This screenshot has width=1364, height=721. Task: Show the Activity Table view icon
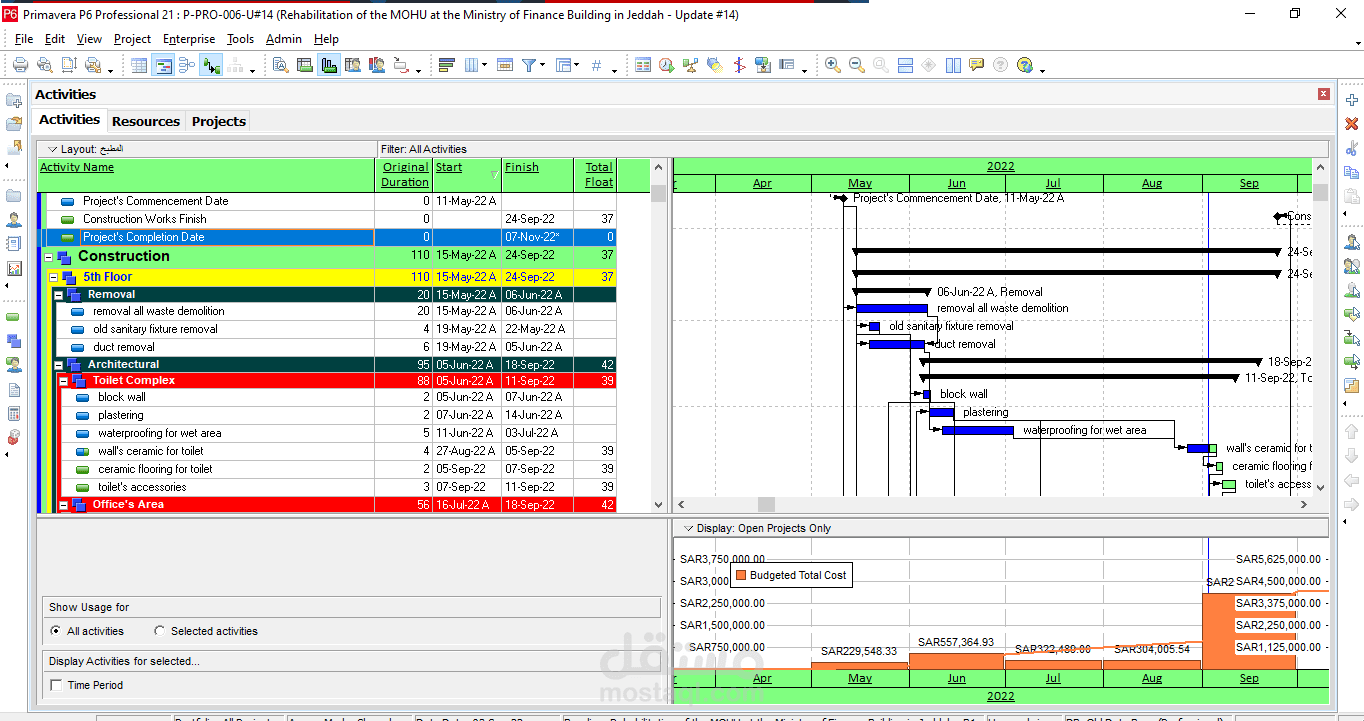pyautogui.click(x=139, y=65)
